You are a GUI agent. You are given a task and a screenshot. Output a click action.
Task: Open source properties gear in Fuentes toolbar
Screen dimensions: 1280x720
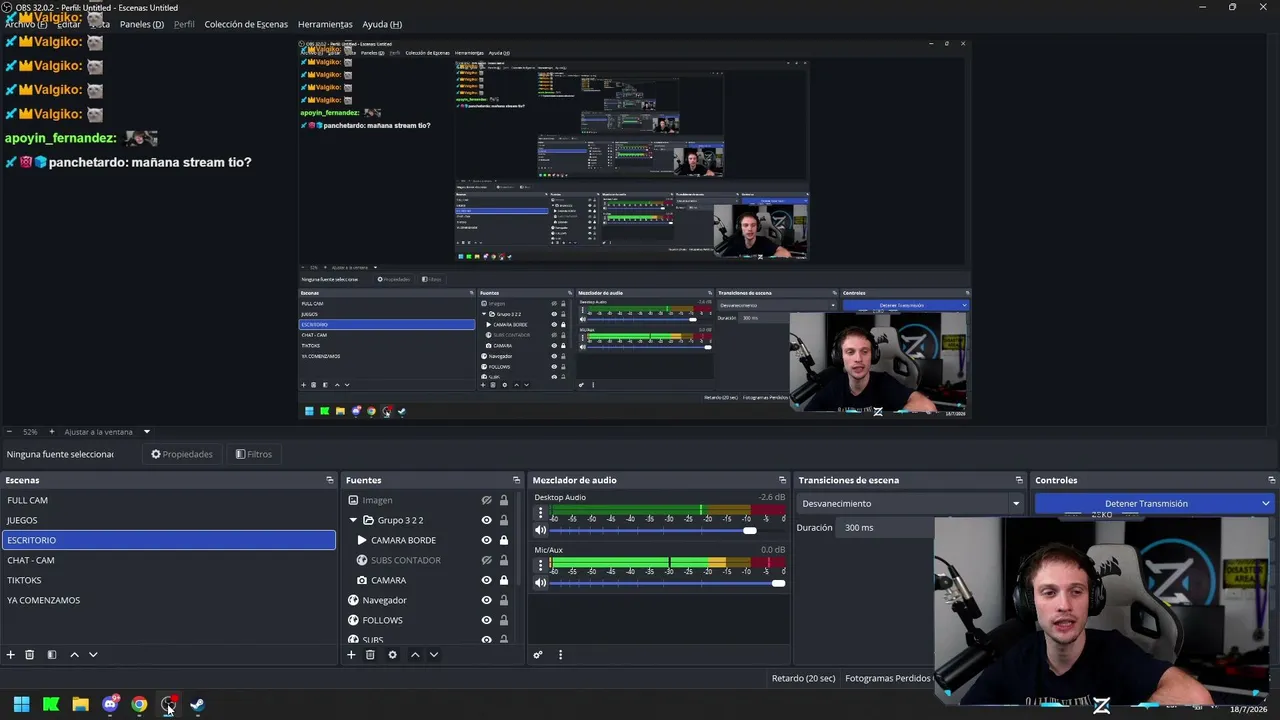(392, 655)
